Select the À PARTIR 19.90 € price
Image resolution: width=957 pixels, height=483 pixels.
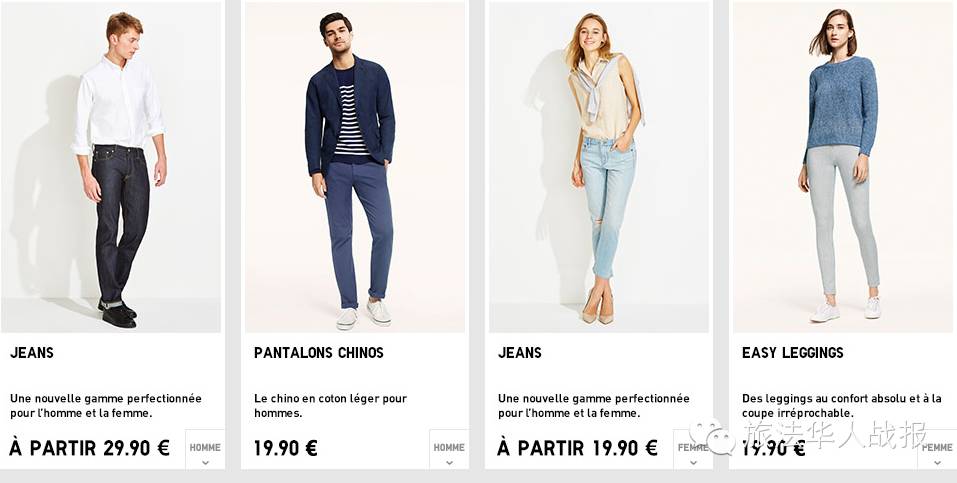(x=577, y=448)
